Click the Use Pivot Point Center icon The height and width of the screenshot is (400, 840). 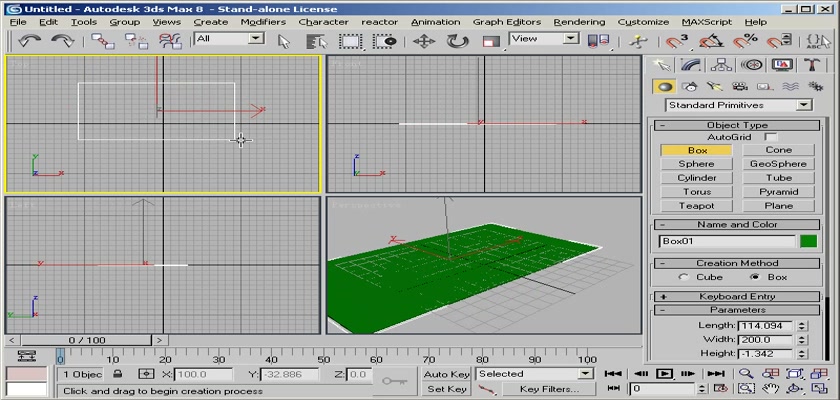(x=598, y=41)
